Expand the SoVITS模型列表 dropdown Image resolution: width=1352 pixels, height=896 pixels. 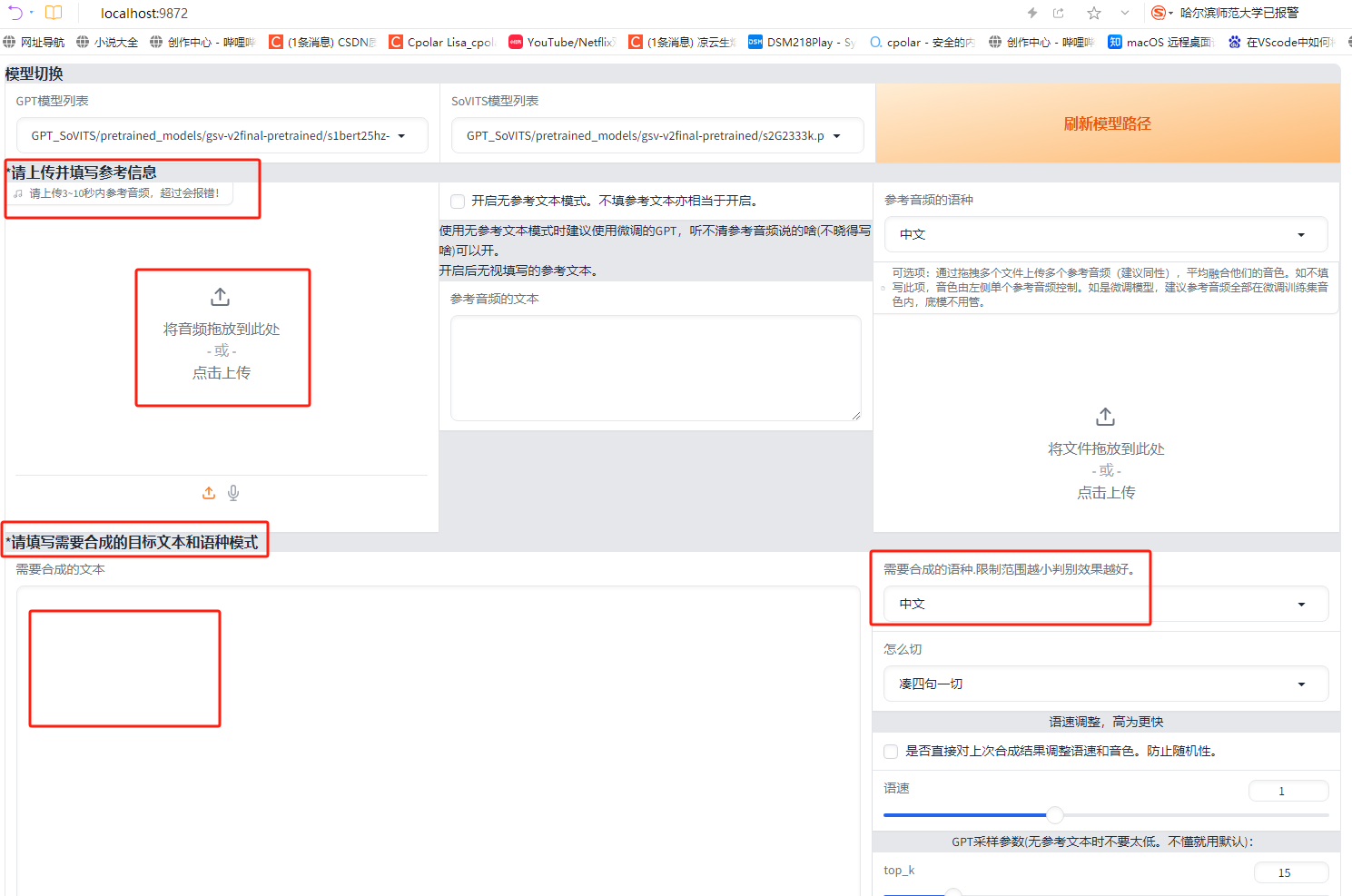(x=656, y=136)
